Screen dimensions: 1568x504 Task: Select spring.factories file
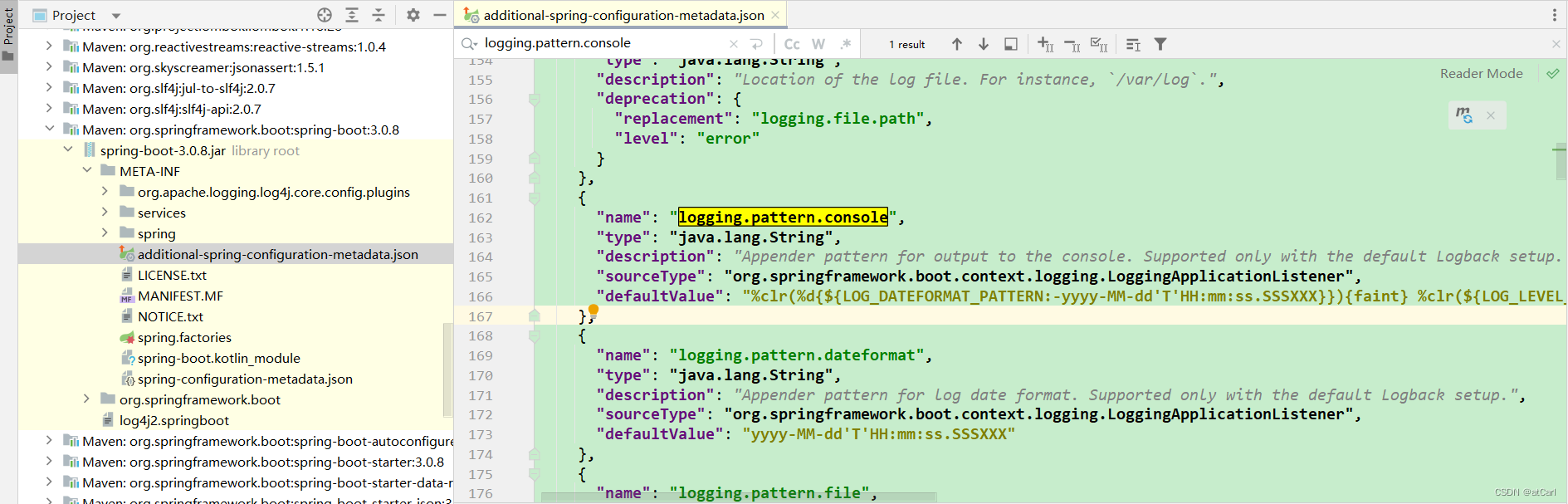[184, 337]
